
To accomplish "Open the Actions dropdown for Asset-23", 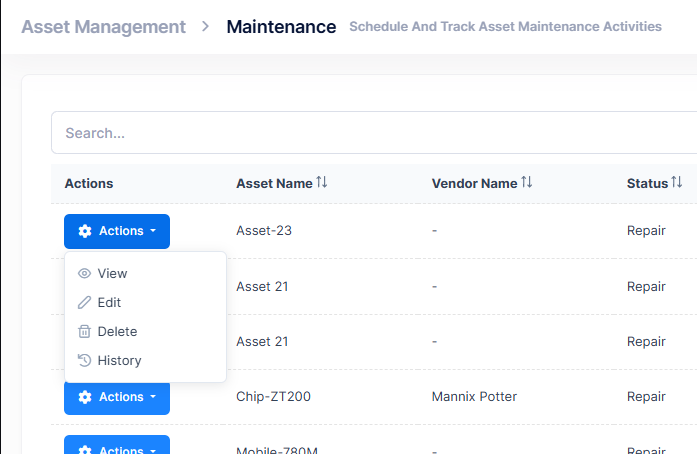I will 117,231.
